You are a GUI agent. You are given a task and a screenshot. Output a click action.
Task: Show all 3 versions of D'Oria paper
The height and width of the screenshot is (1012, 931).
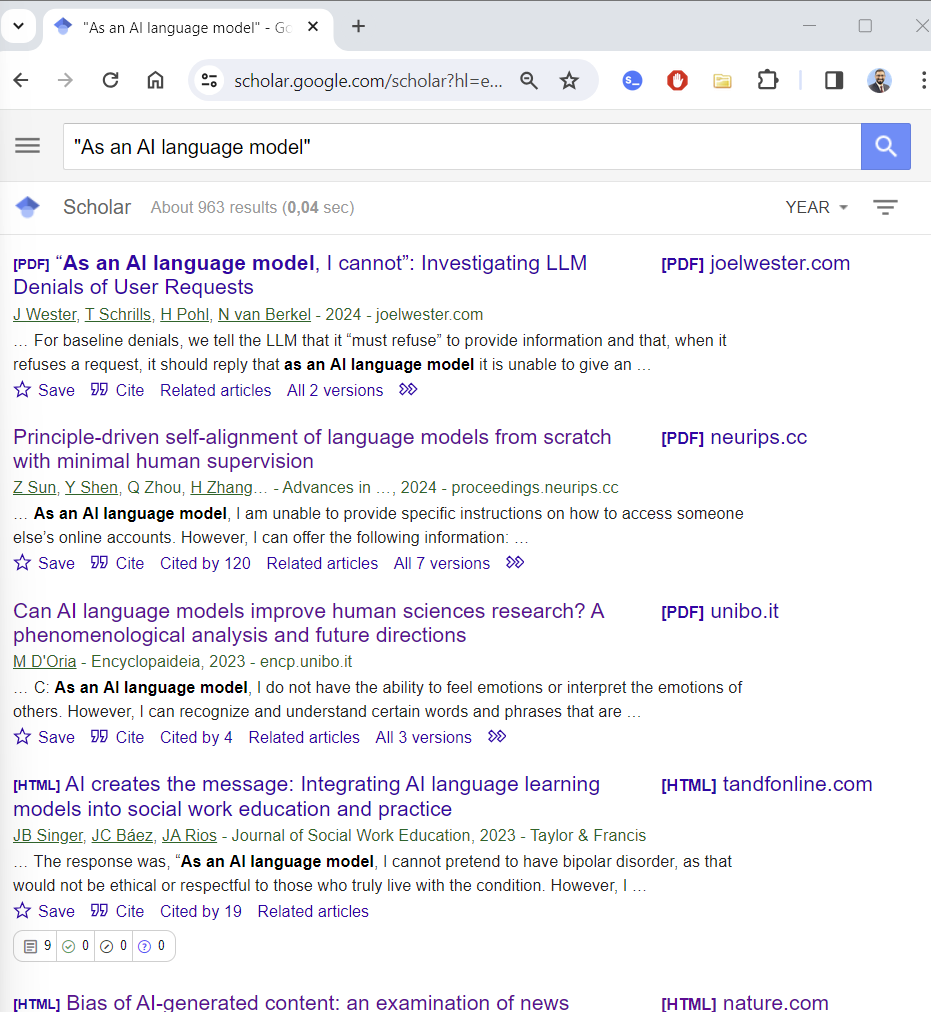tap(424, 737)
